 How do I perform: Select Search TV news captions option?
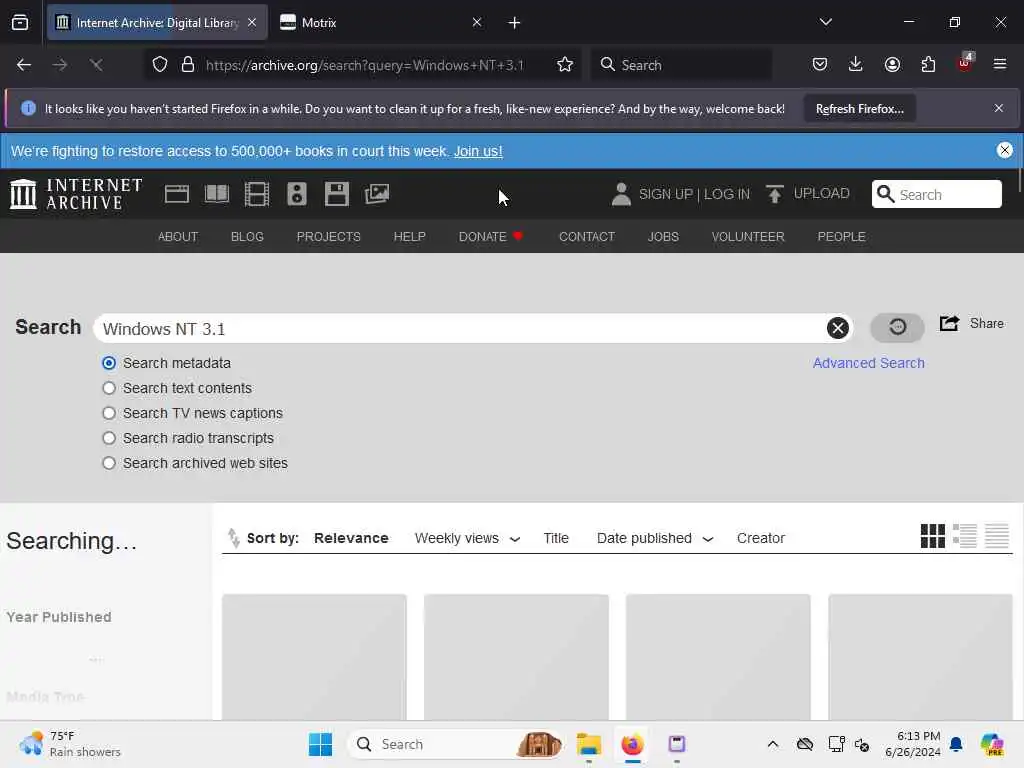pos(109,413)
